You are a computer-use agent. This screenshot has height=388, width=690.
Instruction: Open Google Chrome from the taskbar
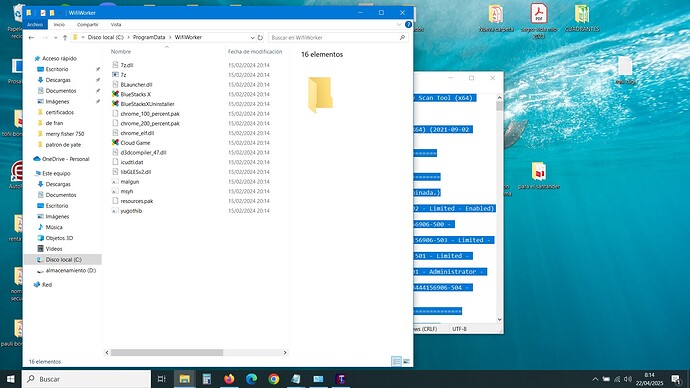click(274, 379)
